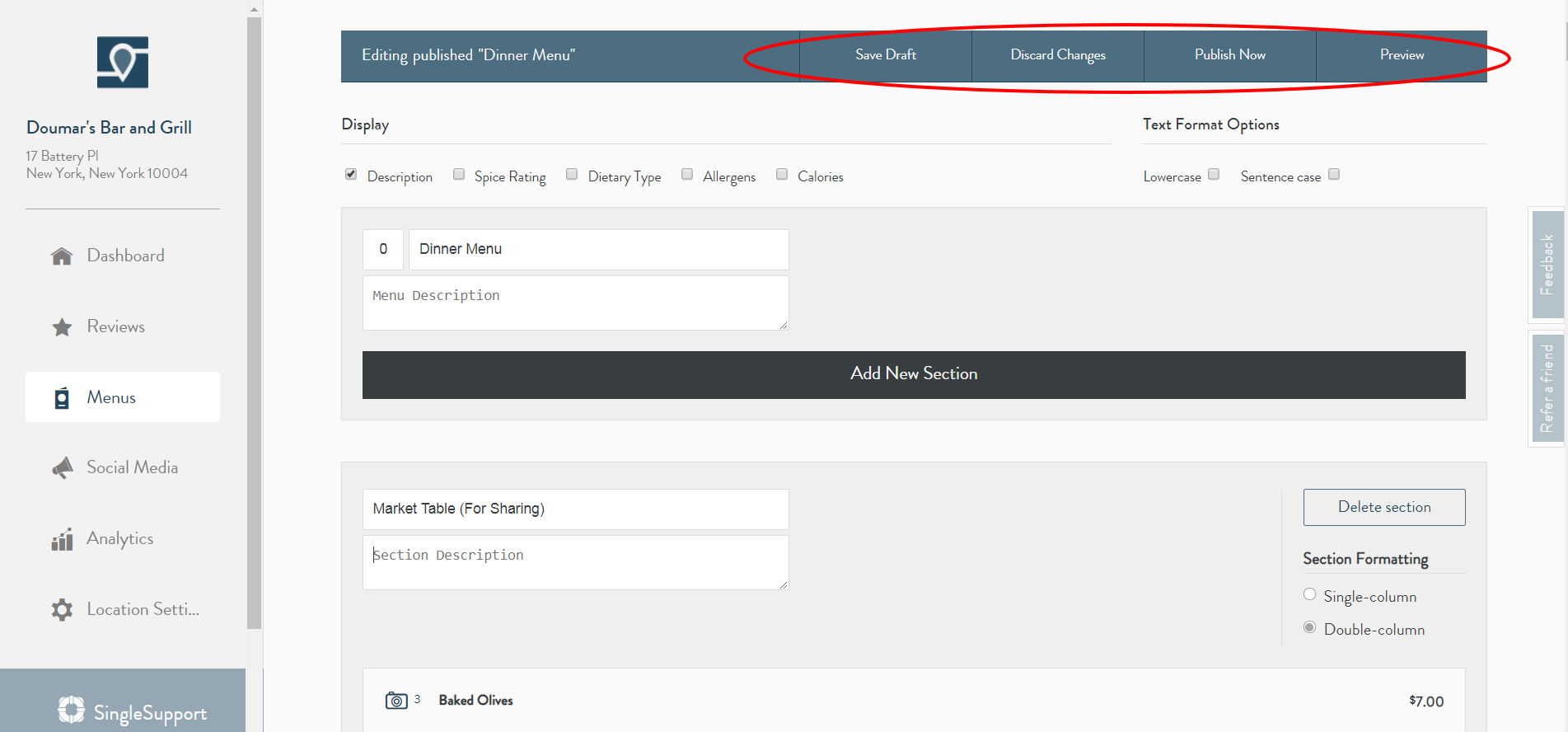Click the Dashboard house icon
The width and height of the screenshot is (1568, 732).
62,256
